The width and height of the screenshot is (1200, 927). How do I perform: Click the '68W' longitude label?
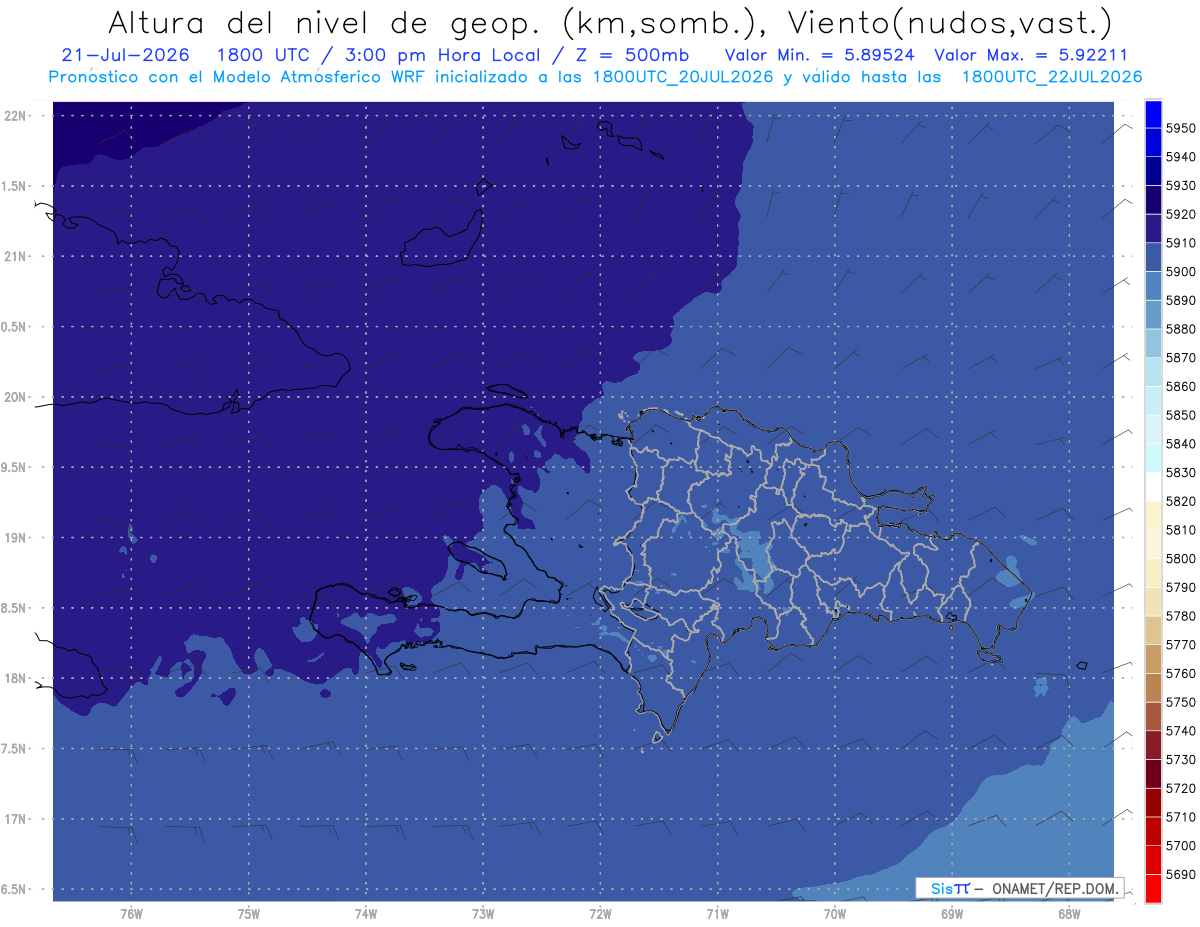(1069, 913)
